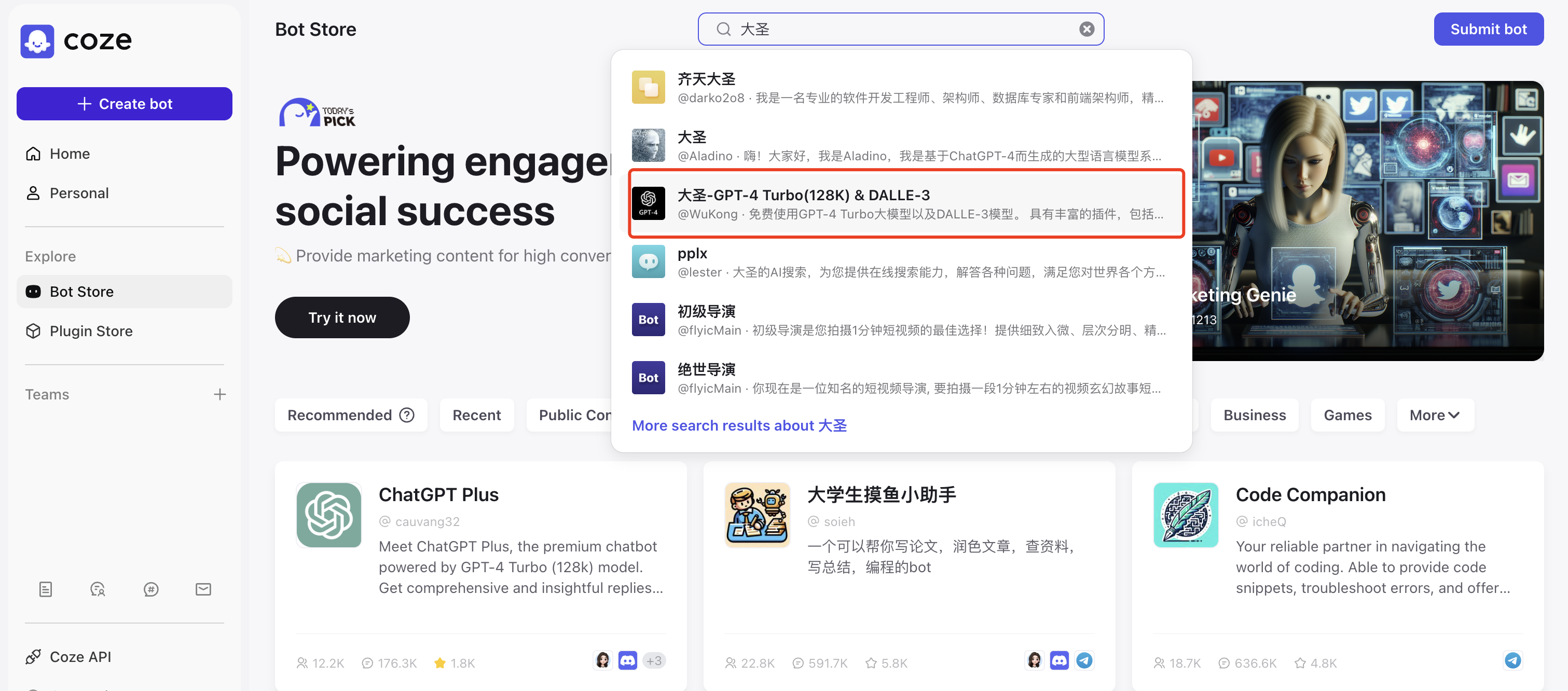Click the Recommended help question-mark icon
This screenshot has height=691, width=1568.
407,415
